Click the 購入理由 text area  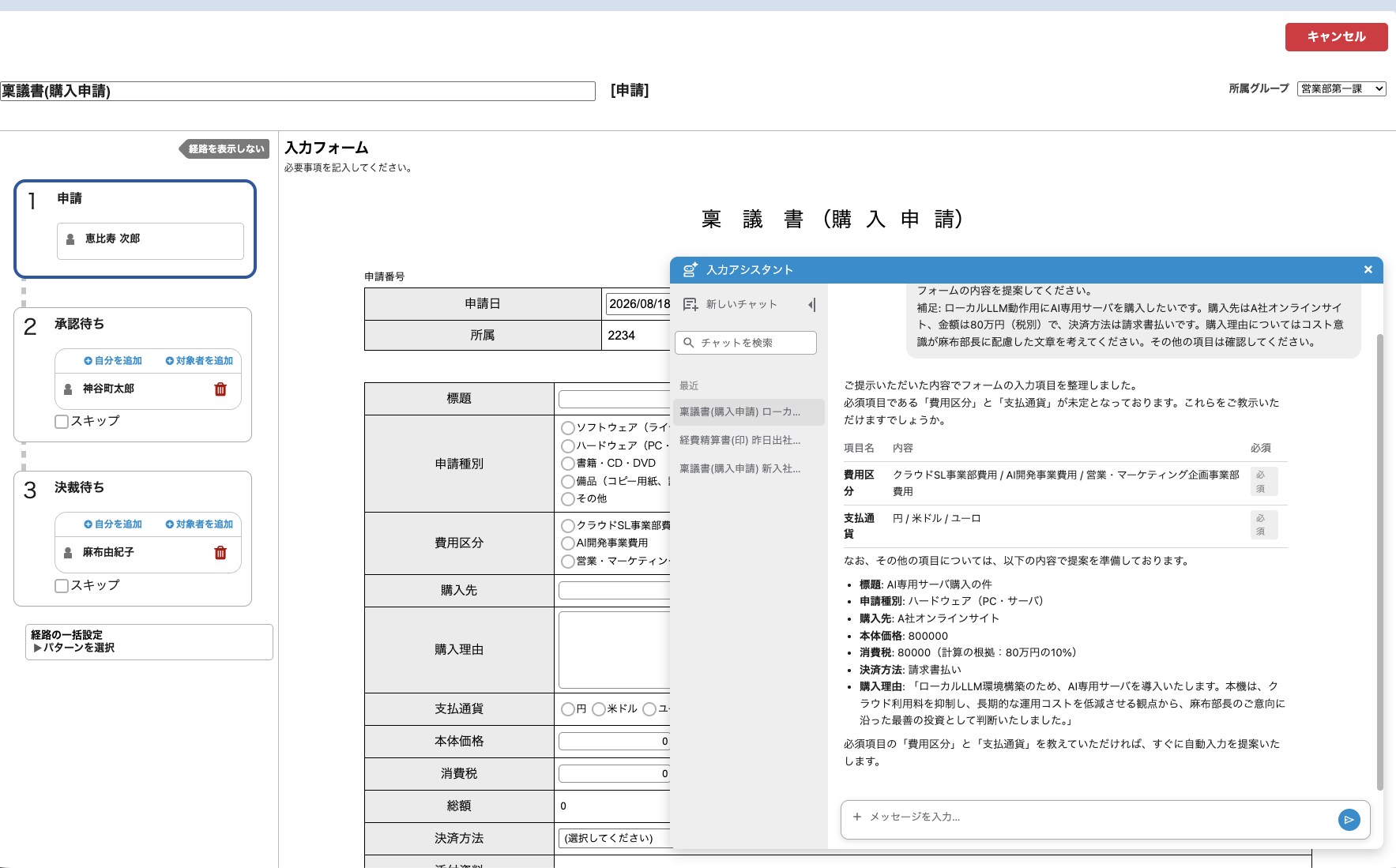coord(615,649)
